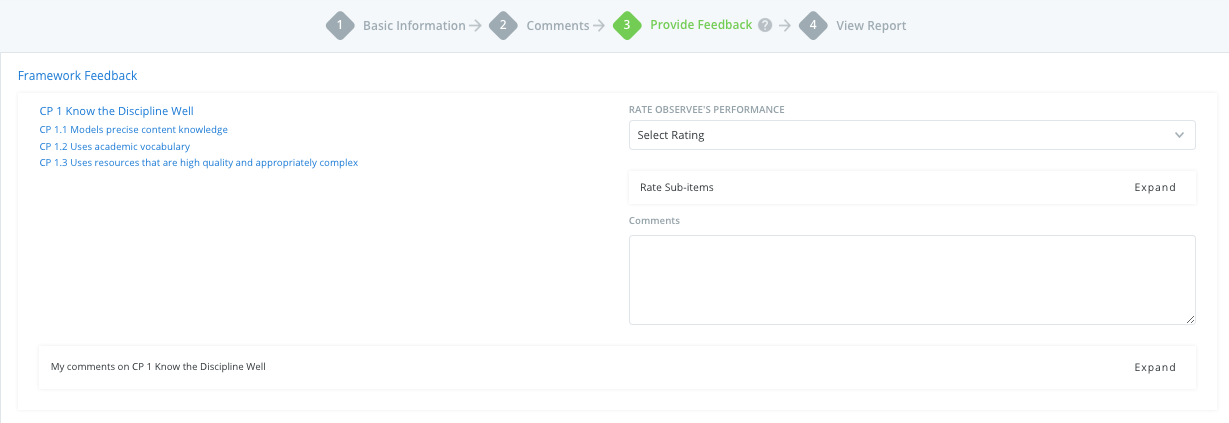Go to the Comments step
Screen dimensions: 1229x423
point(558,26)
